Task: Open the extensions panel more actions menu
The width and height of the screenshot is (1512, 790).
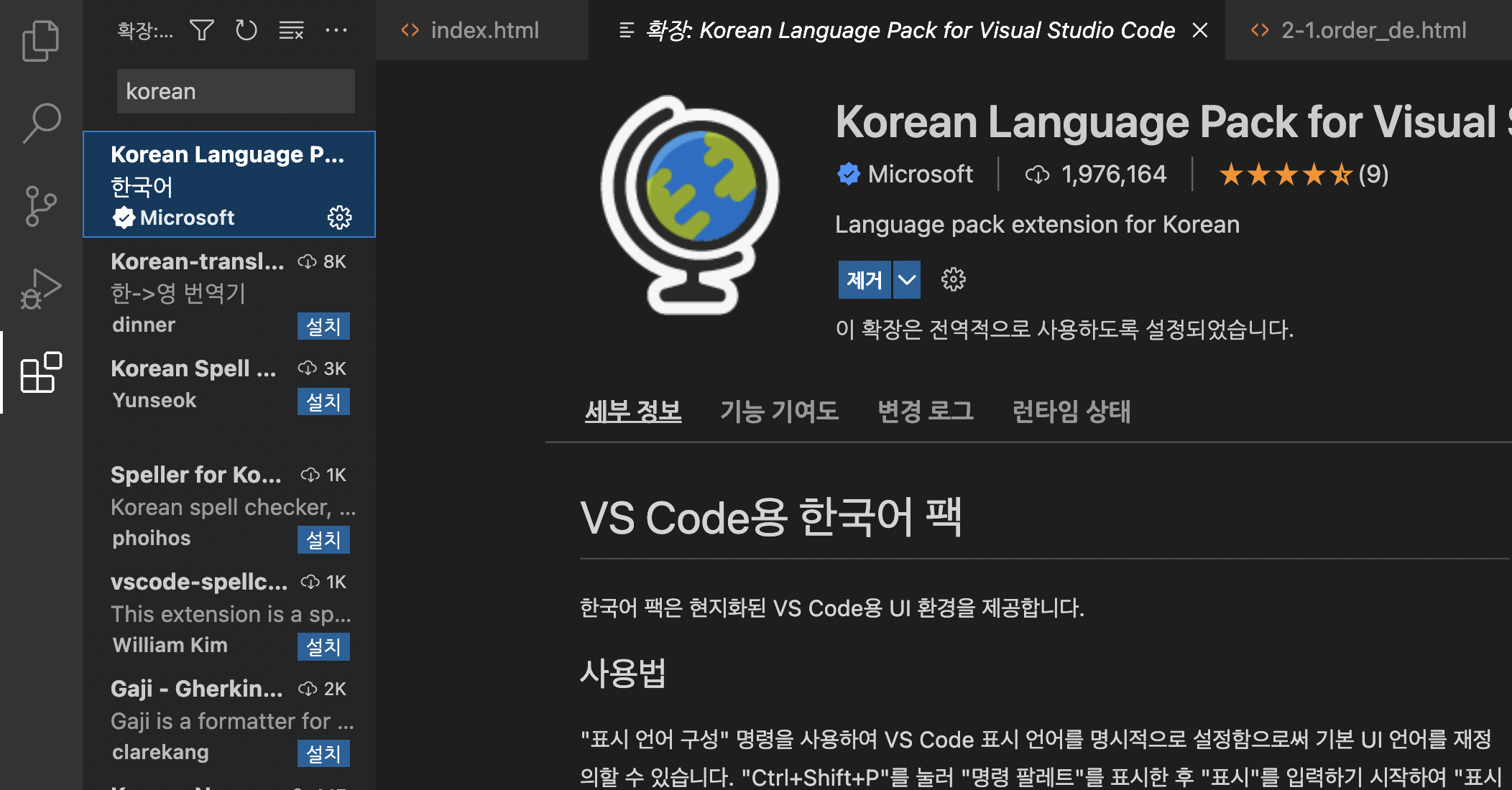Action: click(x=336, y=30)
